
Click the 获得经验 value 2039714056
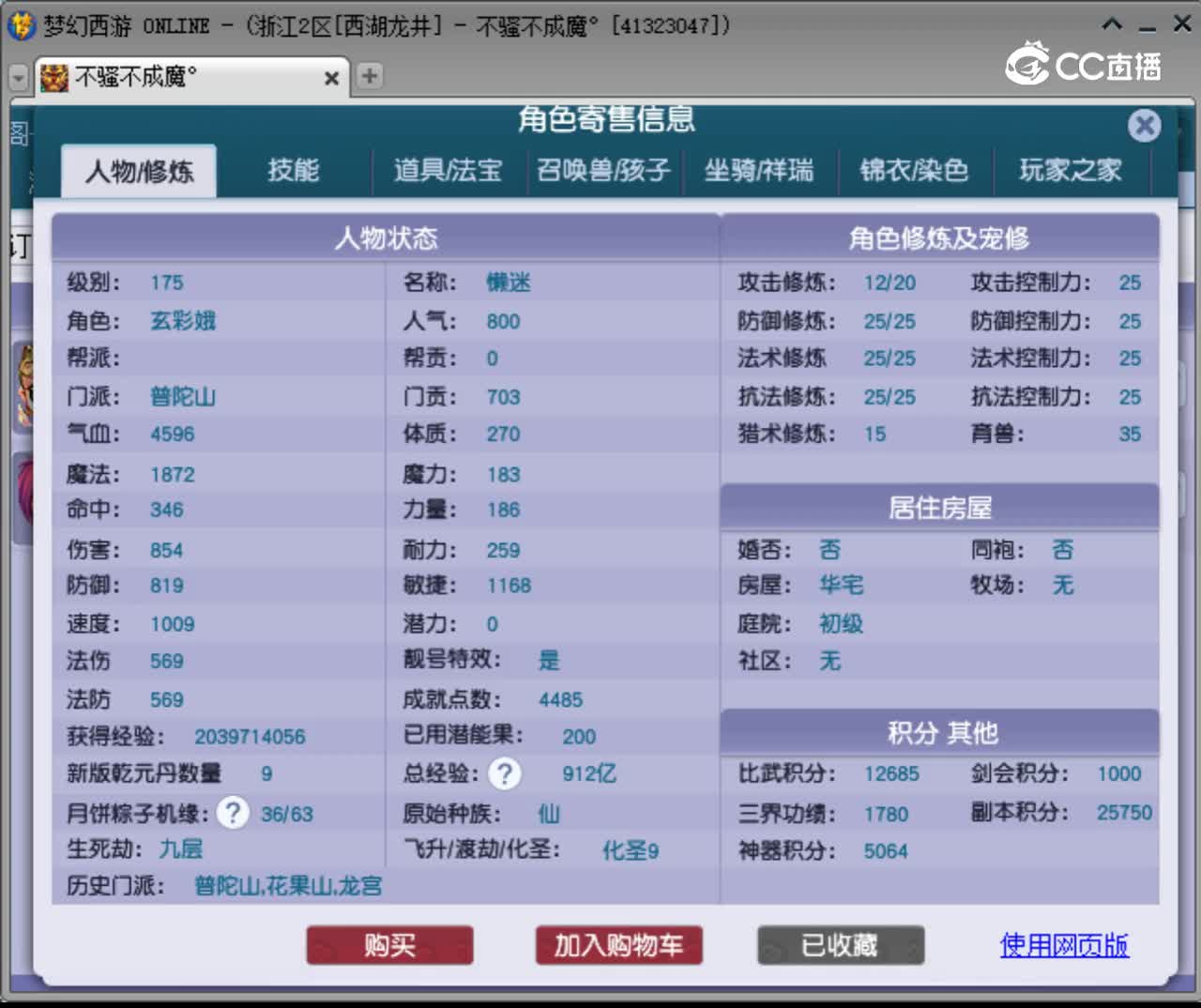coord(250,737)
